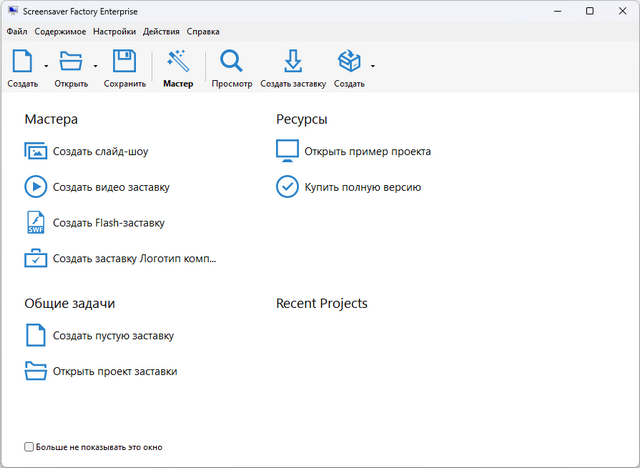Expand dropdown arrow beside package Создать button
The width and height of the screenshot is (640, 468).
(373, 67)
